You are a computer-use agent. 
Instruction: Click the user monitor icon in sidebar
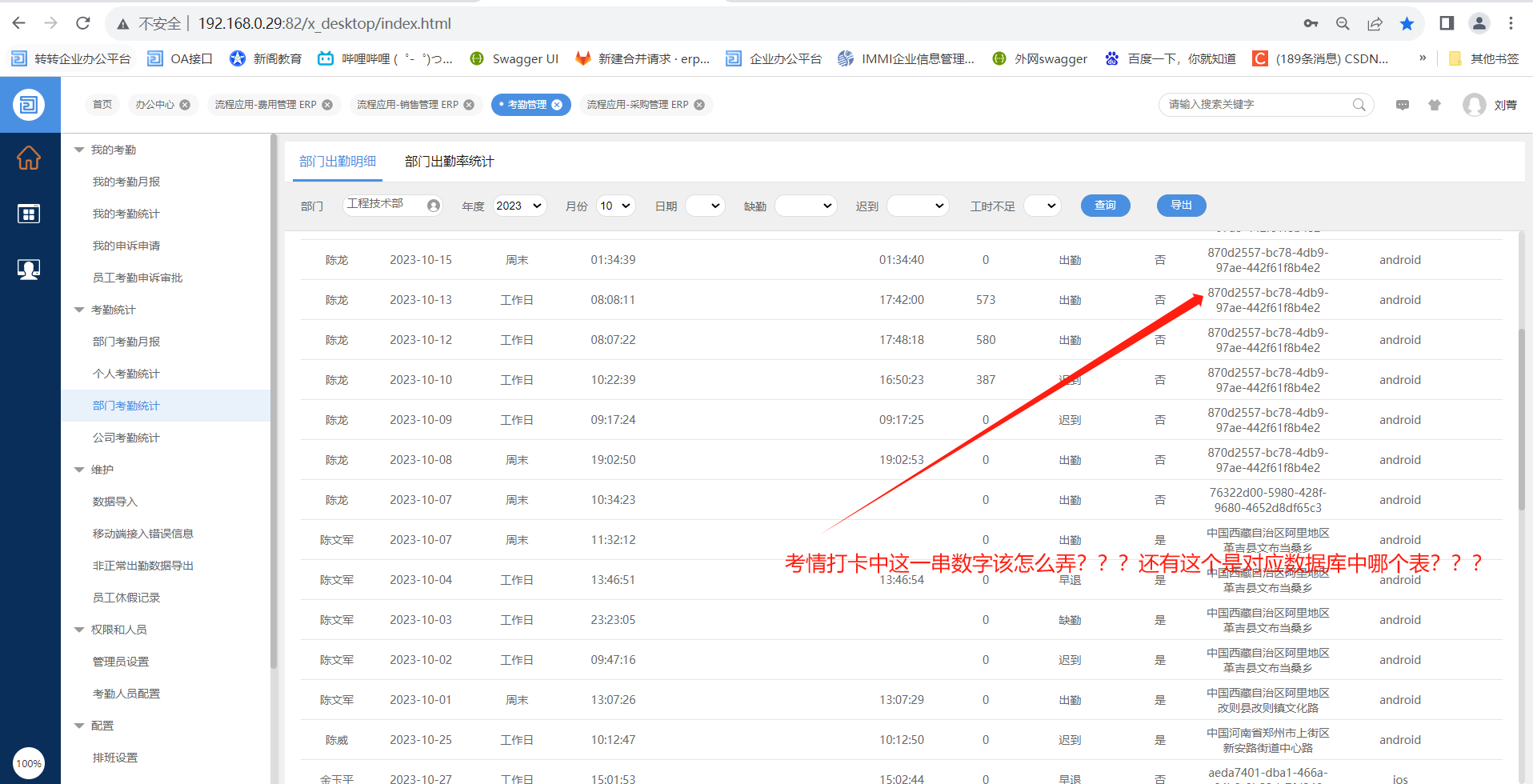pyautogui.click(x=29, y=270)
